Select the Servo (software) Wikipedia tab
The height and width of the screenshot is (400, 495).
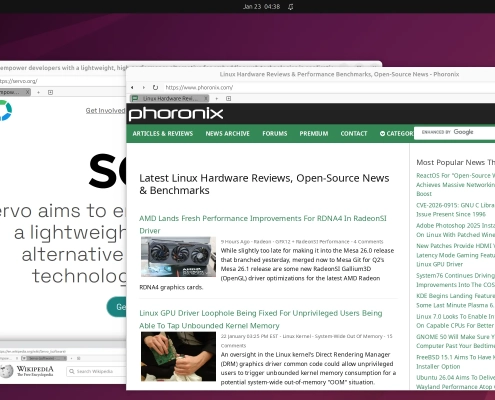[44, 358]
